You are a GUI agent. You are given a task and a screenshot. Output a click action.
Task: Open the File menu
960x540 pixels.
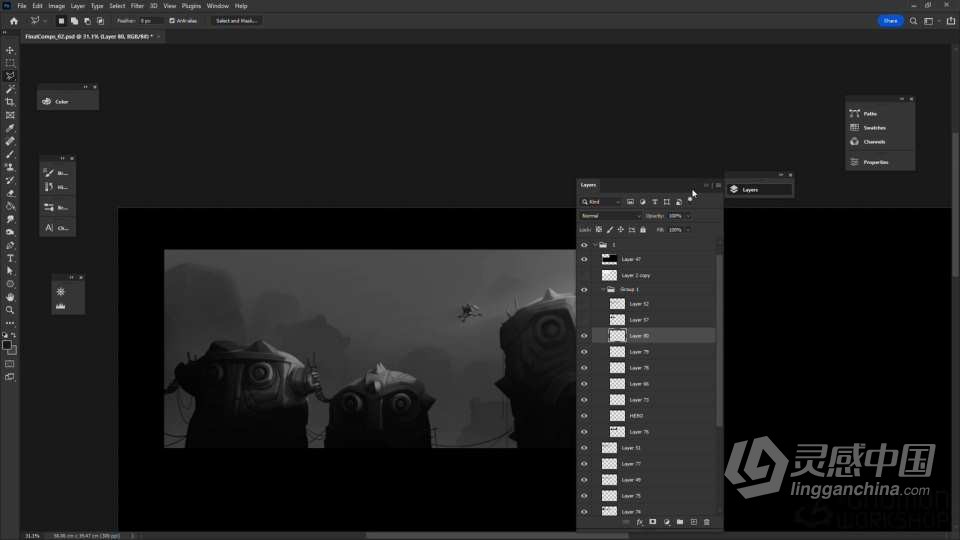pos(21,6)
